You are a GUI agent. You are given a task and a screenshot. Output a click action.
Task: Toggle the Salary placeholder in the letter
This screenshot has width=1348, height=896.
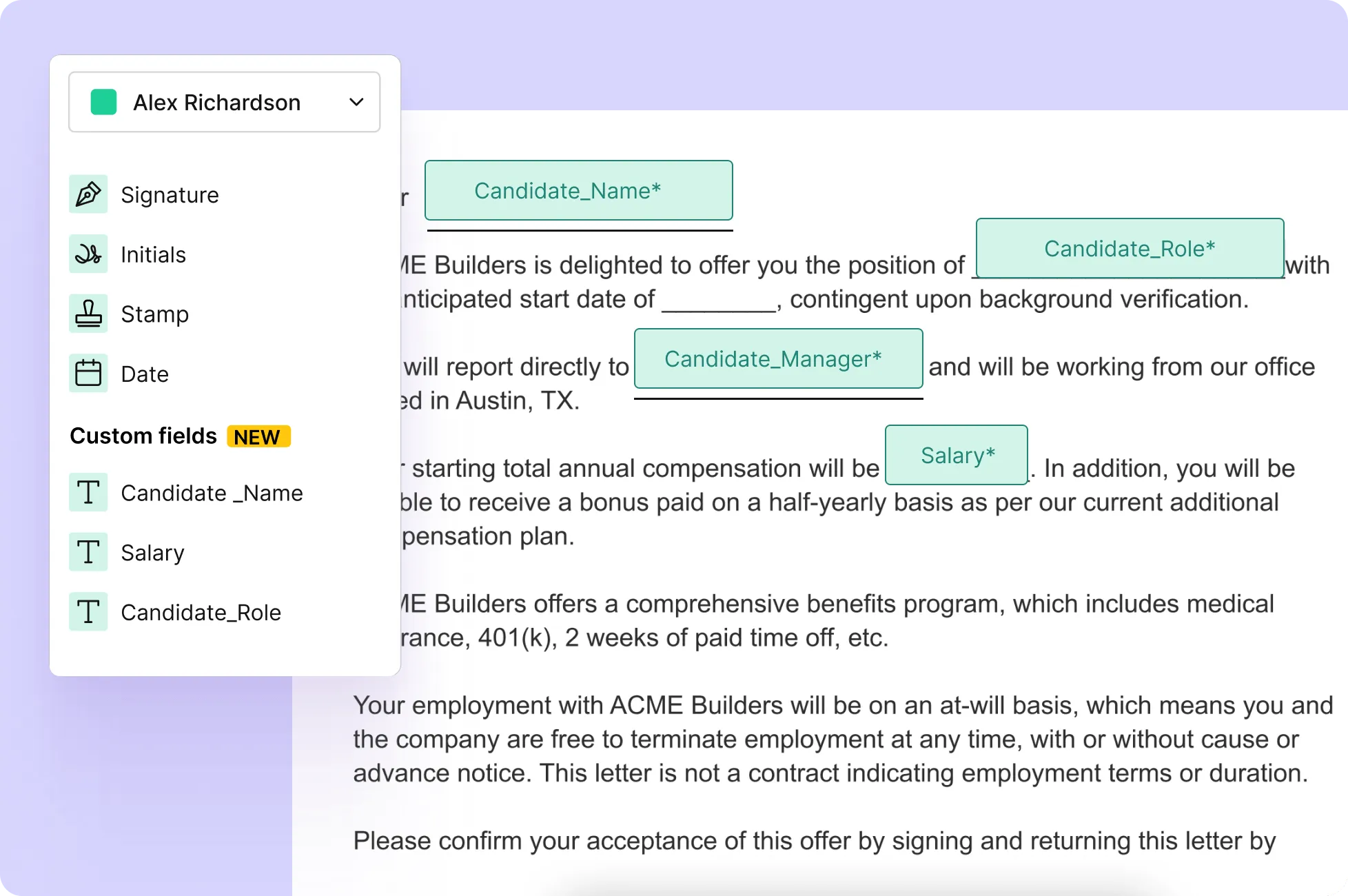[x=956, y=454]
